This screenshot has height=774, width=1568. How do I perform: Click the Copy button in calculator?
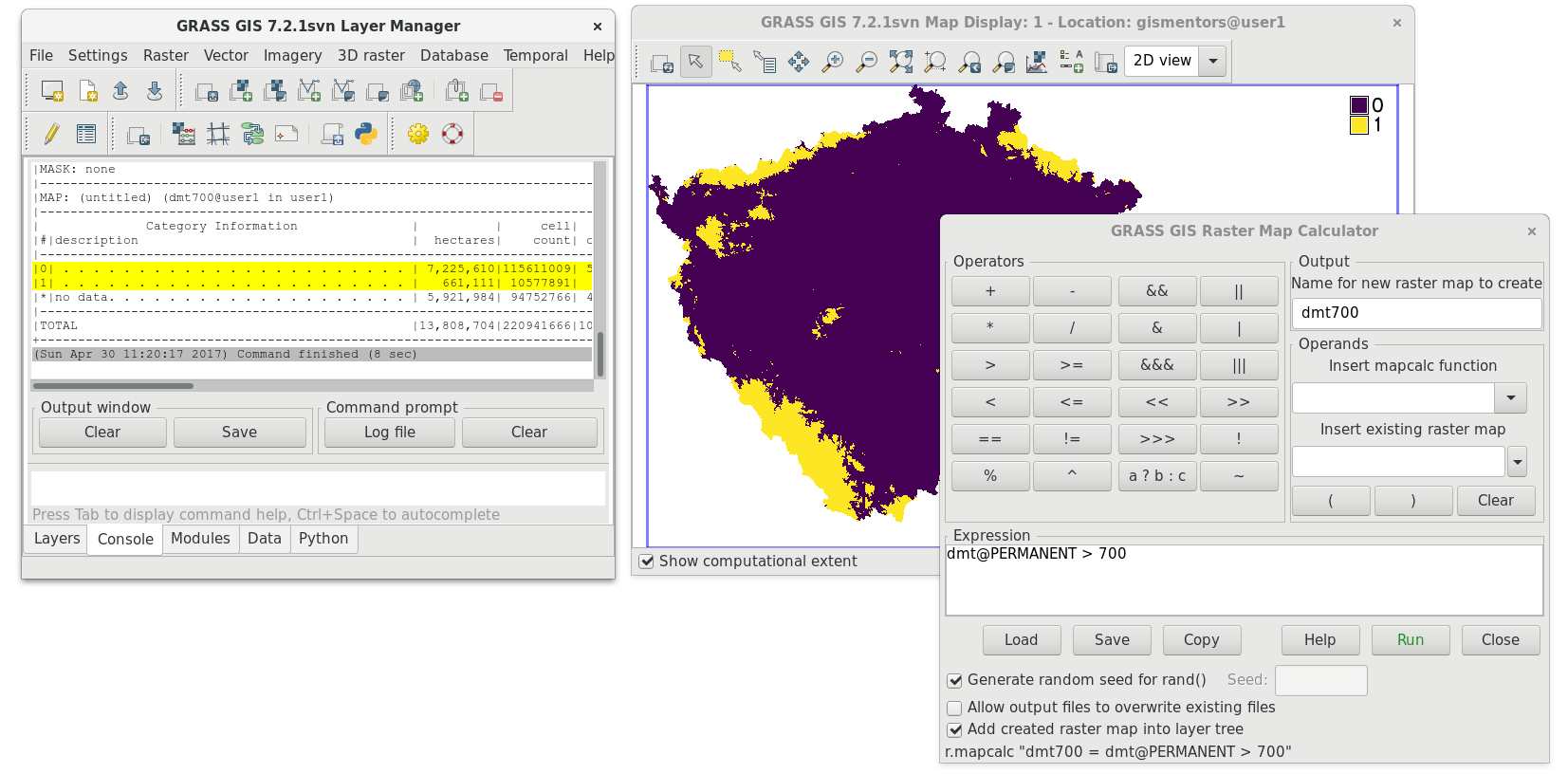[1202, 640]
